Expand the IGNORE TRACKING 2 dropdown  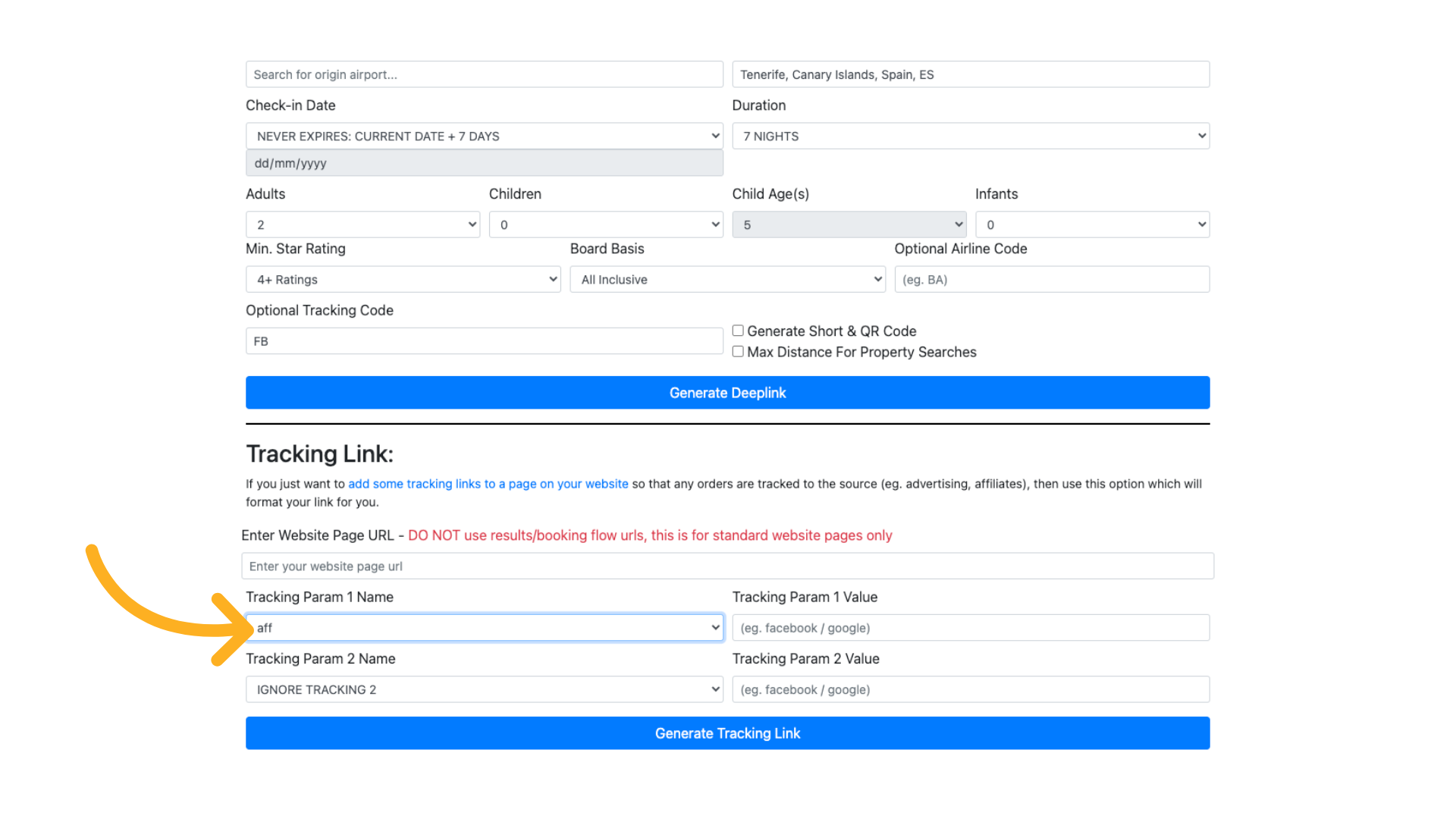[484, 689]
